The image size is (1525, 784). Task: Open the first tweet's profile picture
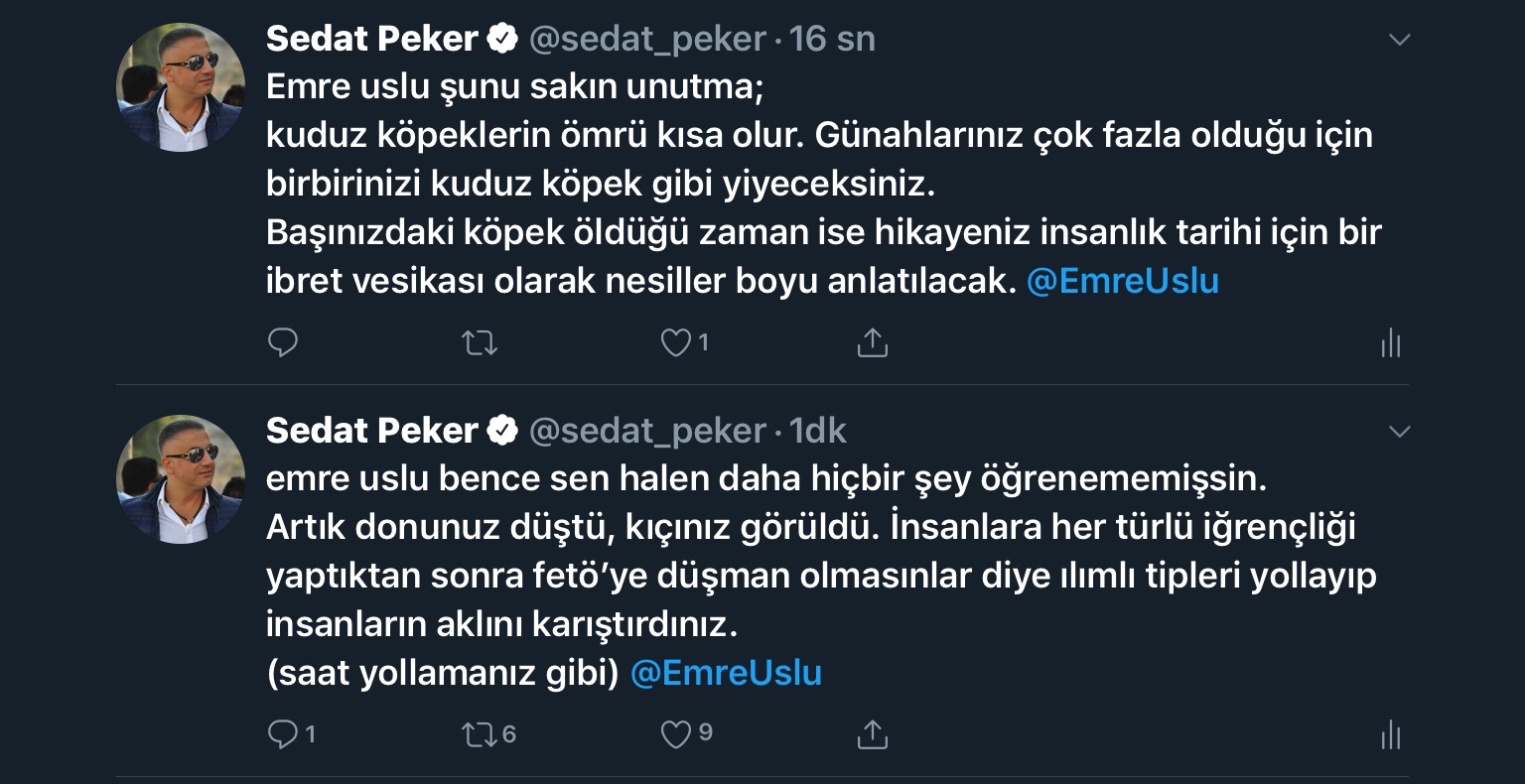[x=181, y=87]
